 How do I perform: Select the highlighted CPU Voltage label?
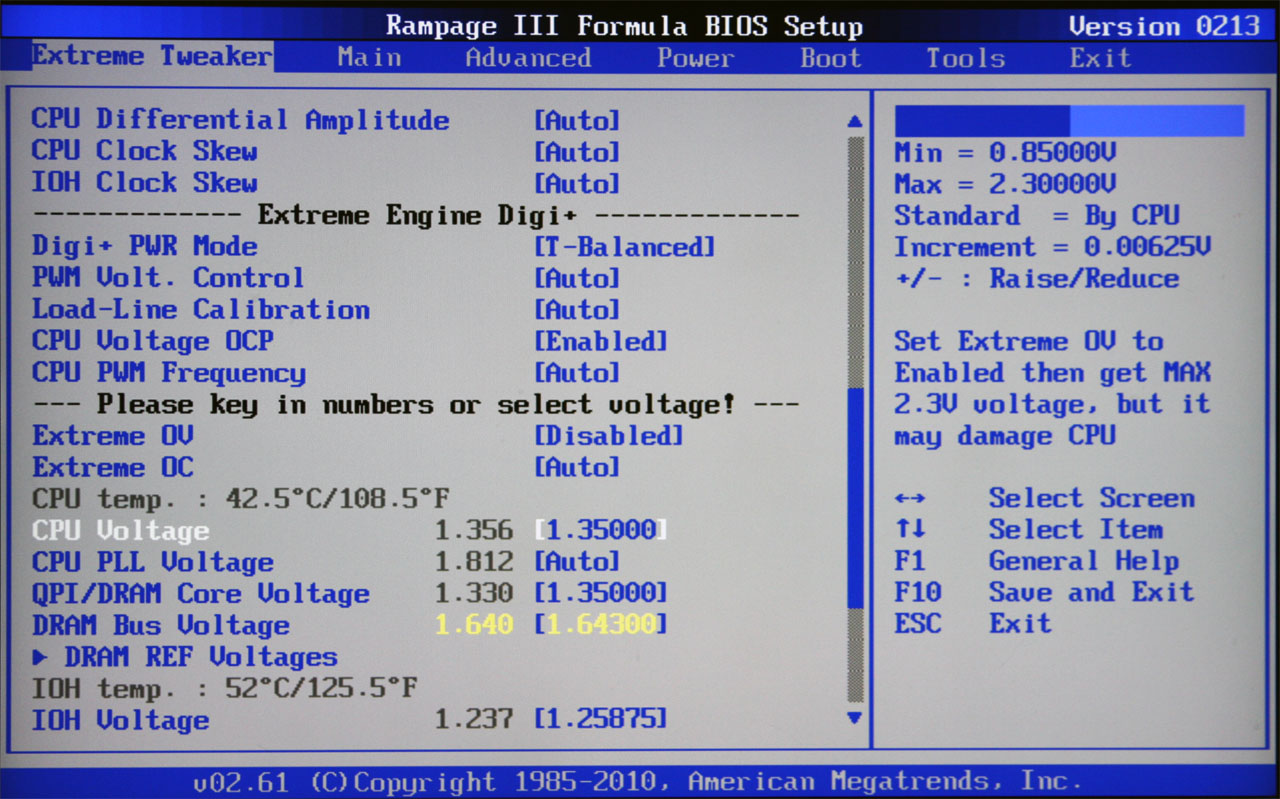(120, 530)
